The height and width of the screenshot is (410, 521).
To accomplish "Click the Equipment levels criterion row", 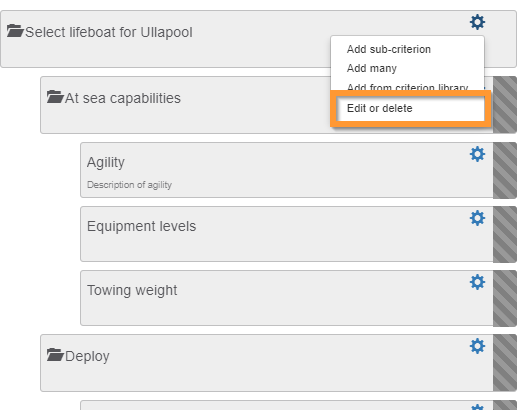I will pos(287,234).
